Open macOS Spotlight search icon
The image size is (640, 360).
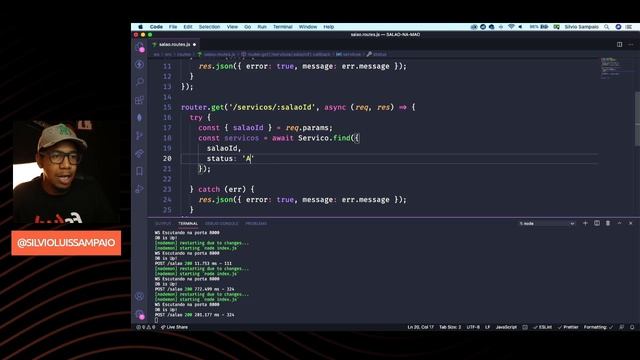pyautogui.click(x=607, y=27)
